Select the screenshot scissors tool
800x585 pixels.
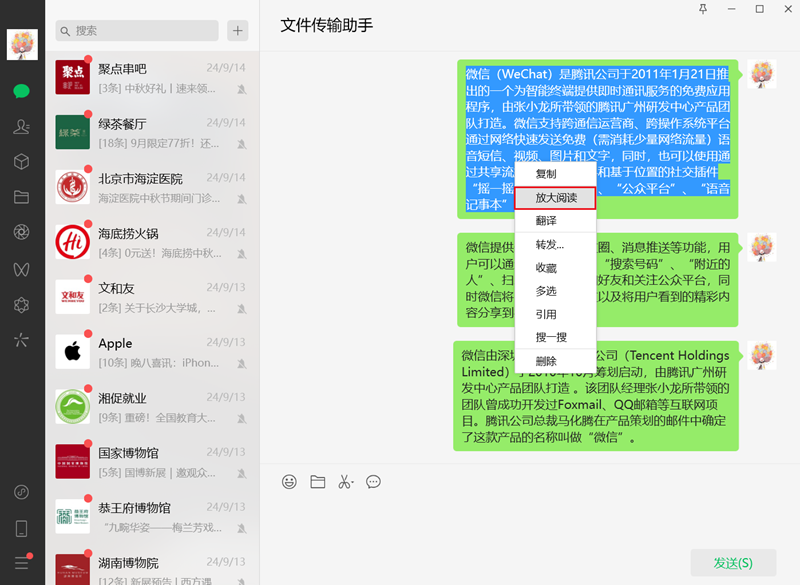click(344, 481)
